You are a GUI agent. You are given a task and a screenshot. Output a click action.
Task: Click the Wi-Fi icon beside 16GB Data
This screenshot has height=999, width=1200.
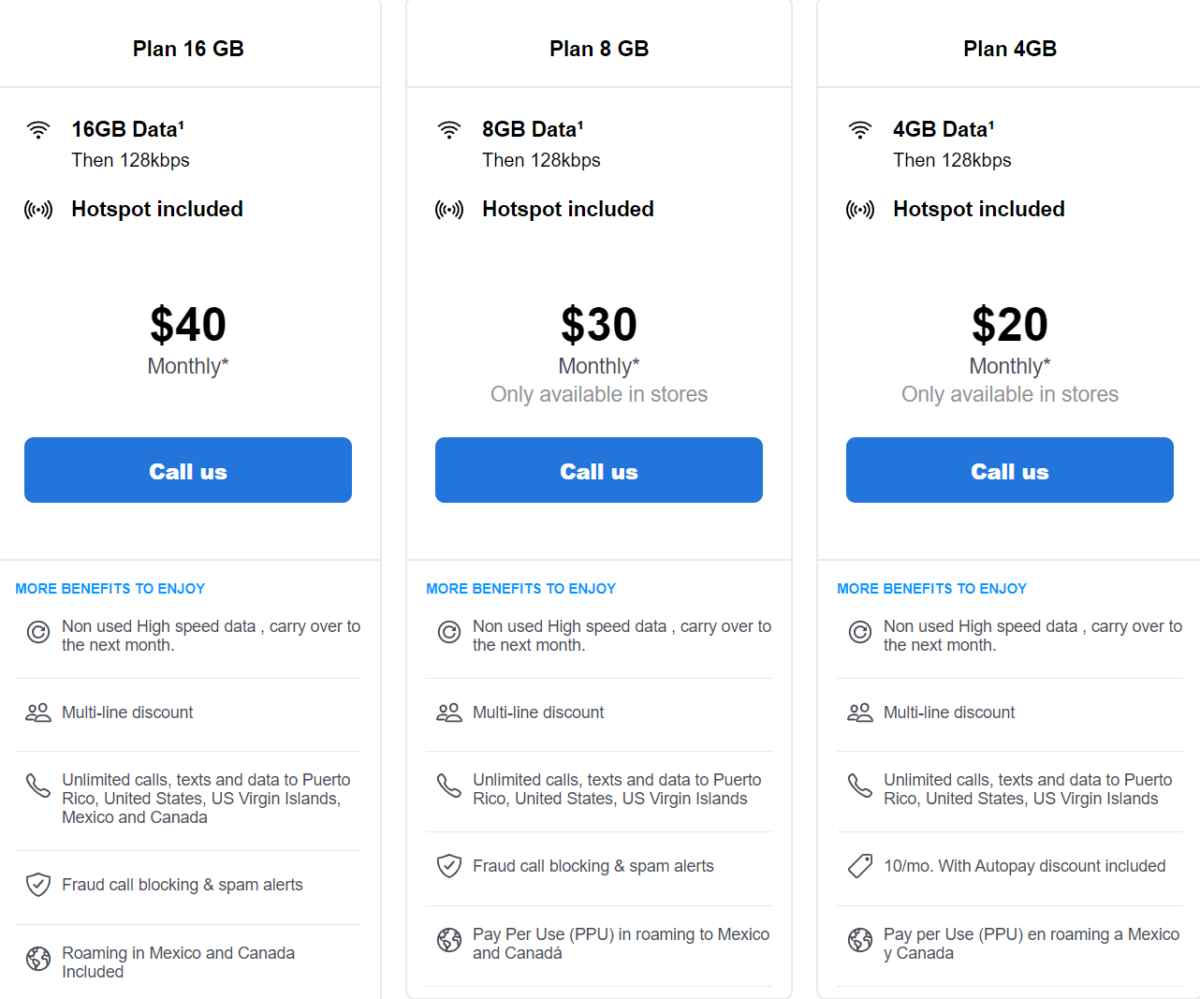tap(38, 127)
